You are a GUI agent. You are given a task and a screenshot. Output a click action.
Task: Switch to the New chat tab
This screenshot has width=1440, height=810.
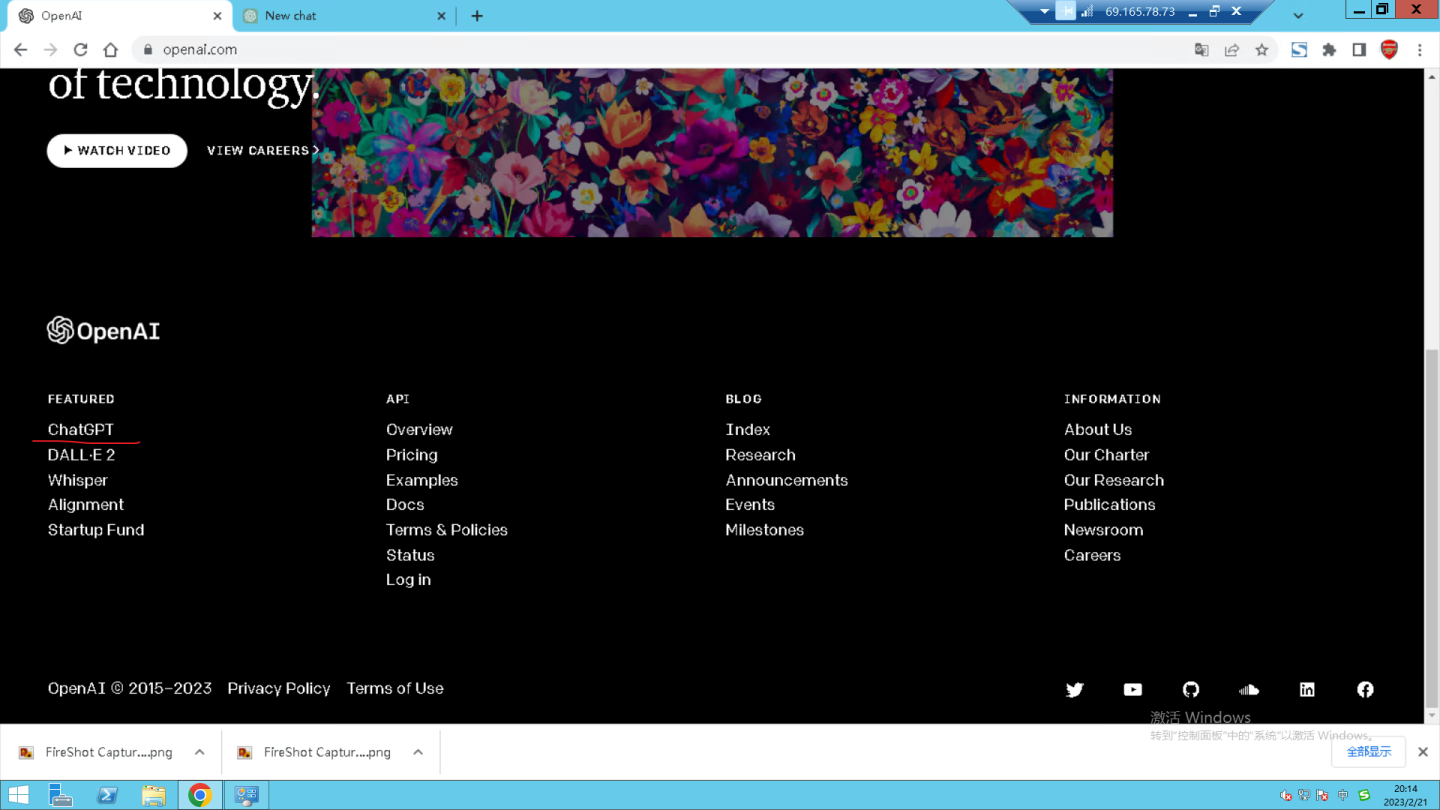[x=345, y=16]
